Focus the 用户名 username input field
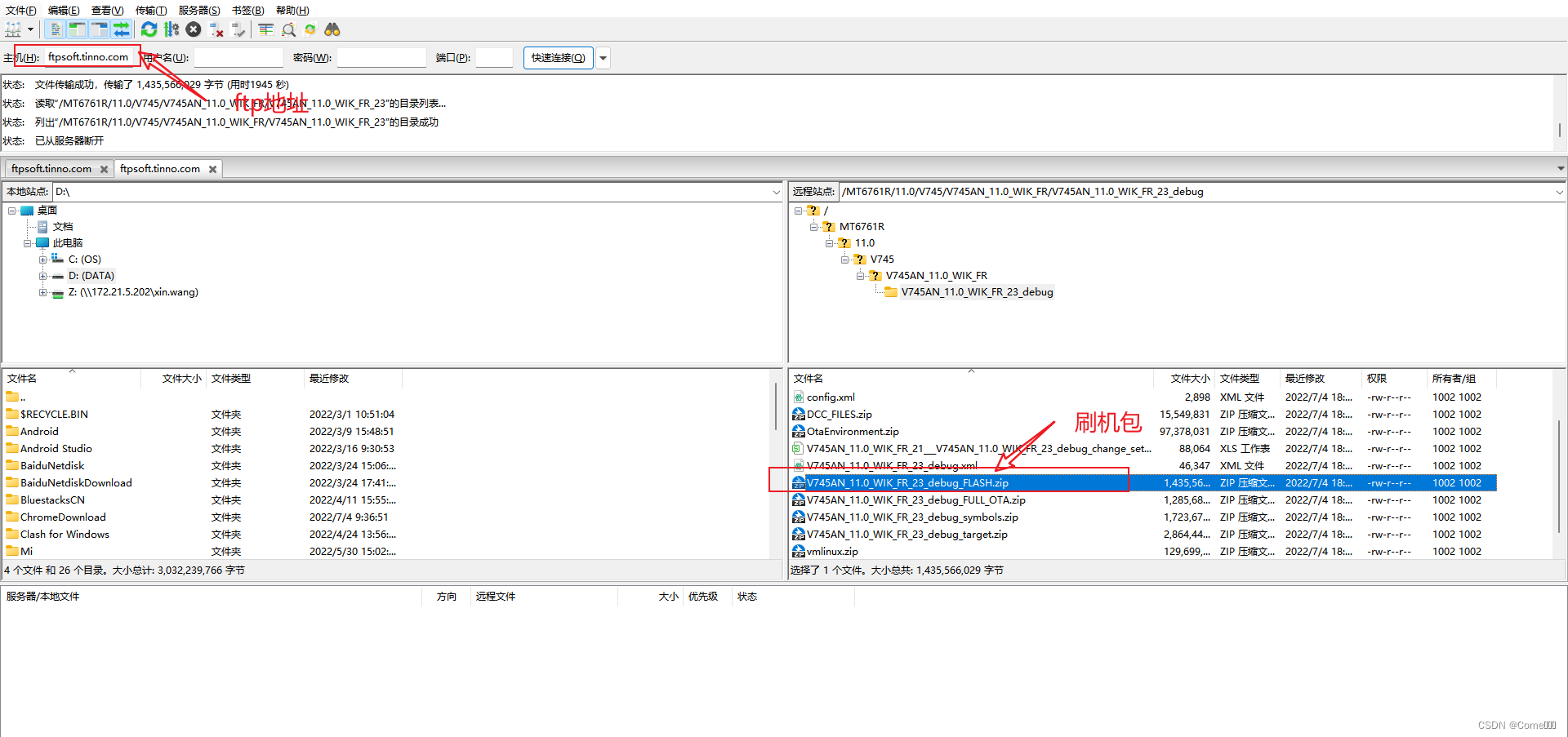1568x737 pixels. click(238, 57)
